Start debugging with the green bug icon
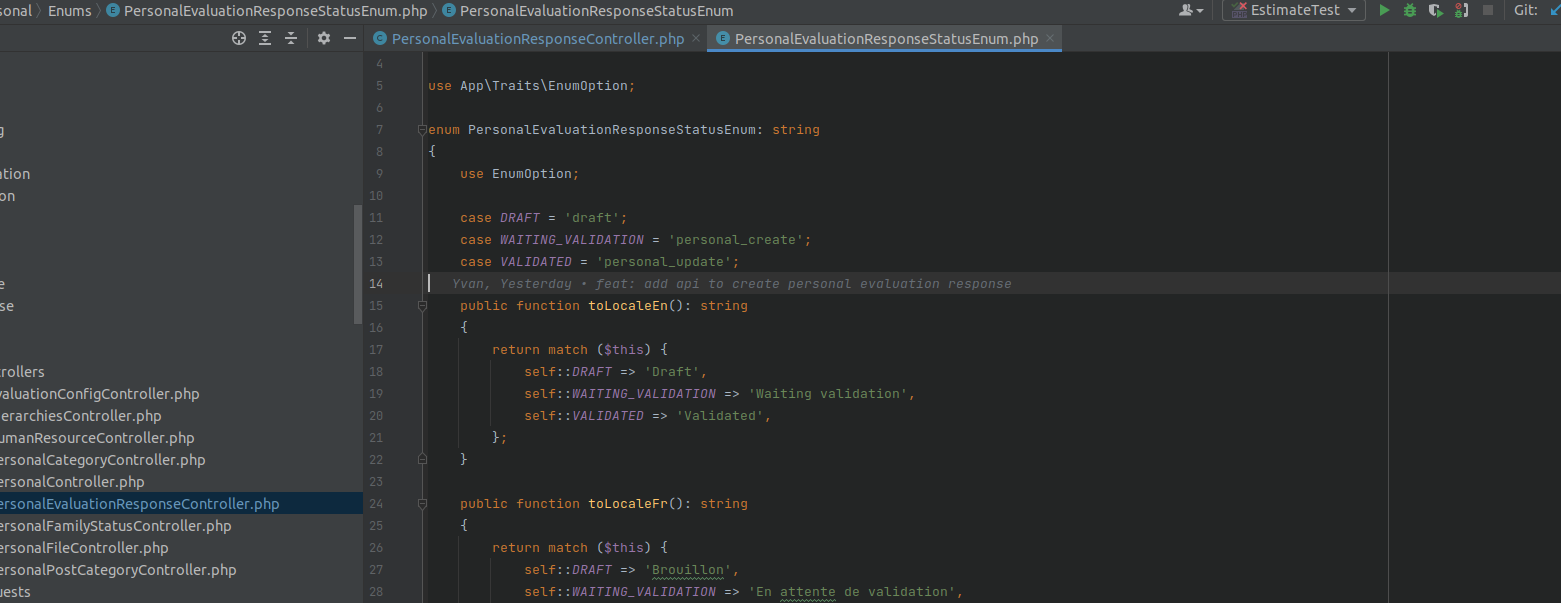Viewport: 1561px width, 603px height. (x=1410, y=10)
